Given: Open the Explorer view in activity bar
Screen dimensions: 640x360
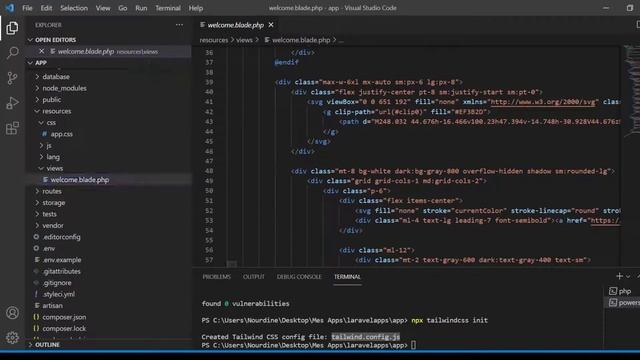Looking at the screenshot, I should (12, 28).
